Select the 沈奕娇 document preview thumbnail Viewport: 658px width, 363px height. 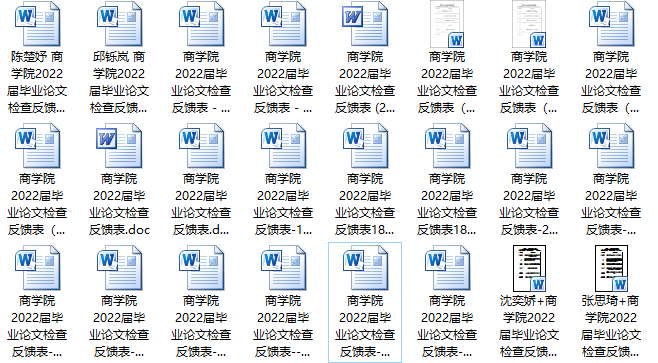pyautogui.click(x=529, y=268)
